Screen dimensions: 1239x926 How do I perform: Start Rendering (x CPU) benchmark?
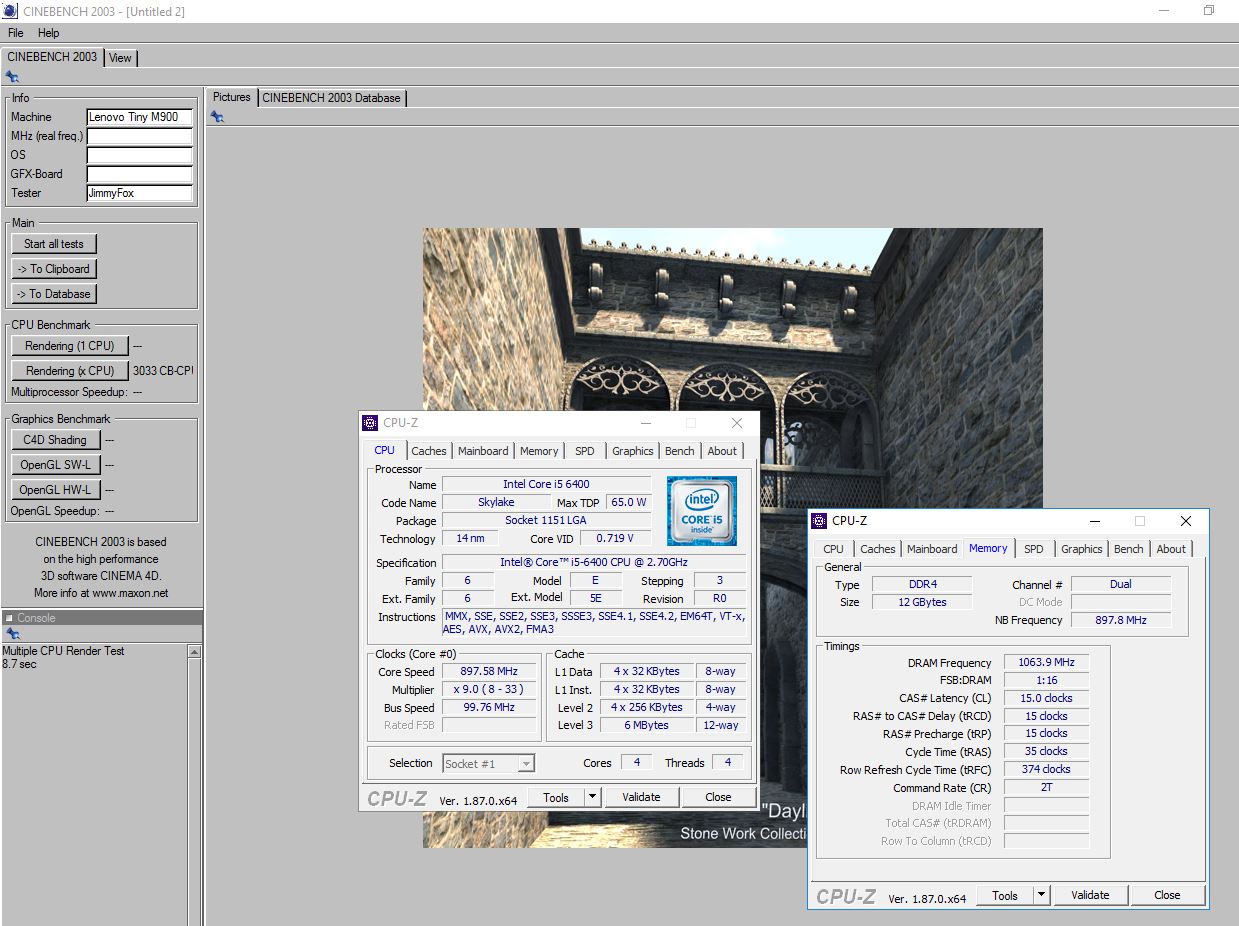pyautogui.click(x=70, y=371)
